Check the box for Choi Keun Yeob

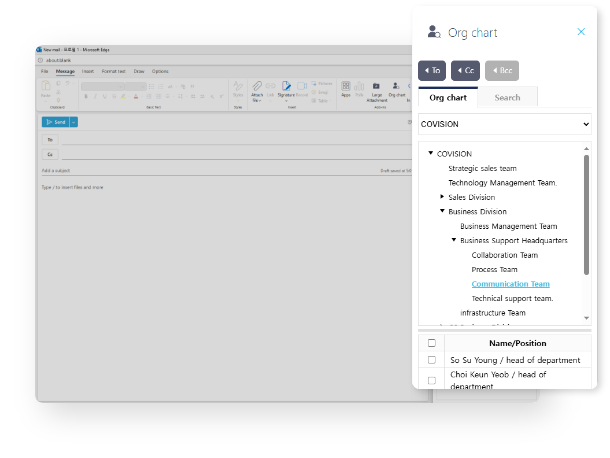click(432, 380)
